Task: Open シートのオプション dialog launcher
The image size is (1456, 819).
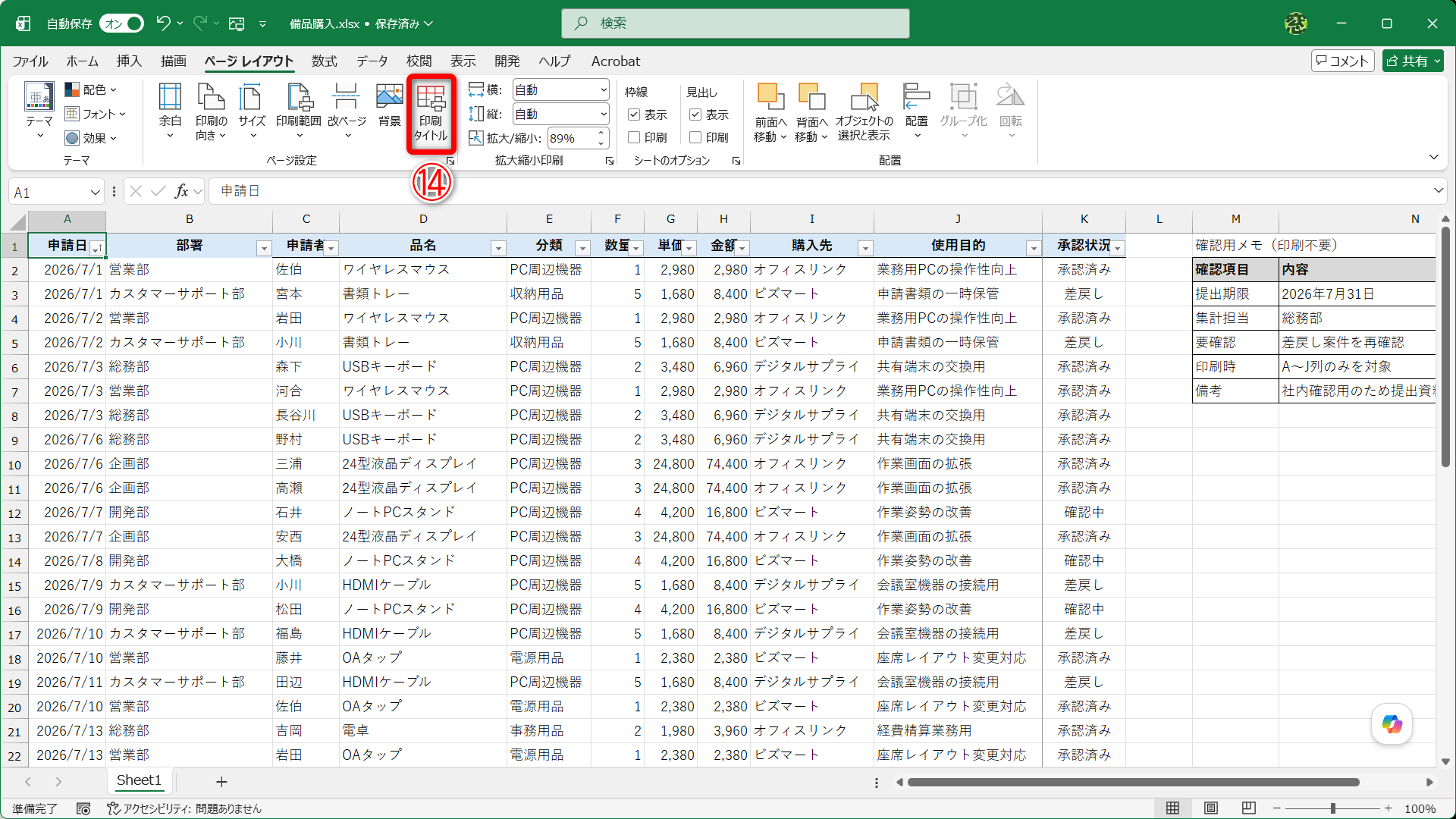Action: [736, 161]
